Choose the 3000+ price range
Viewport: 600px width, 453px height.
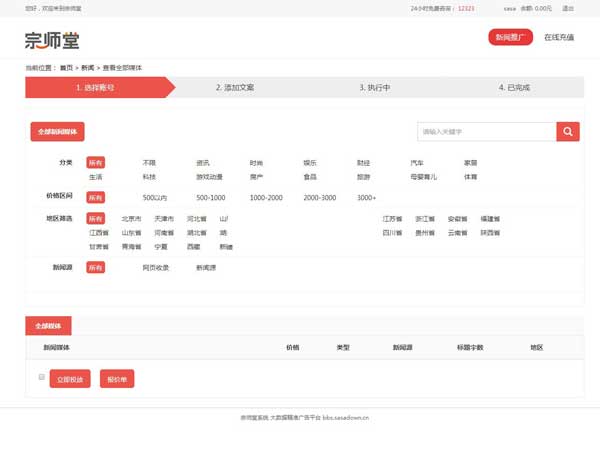(367, 197)
